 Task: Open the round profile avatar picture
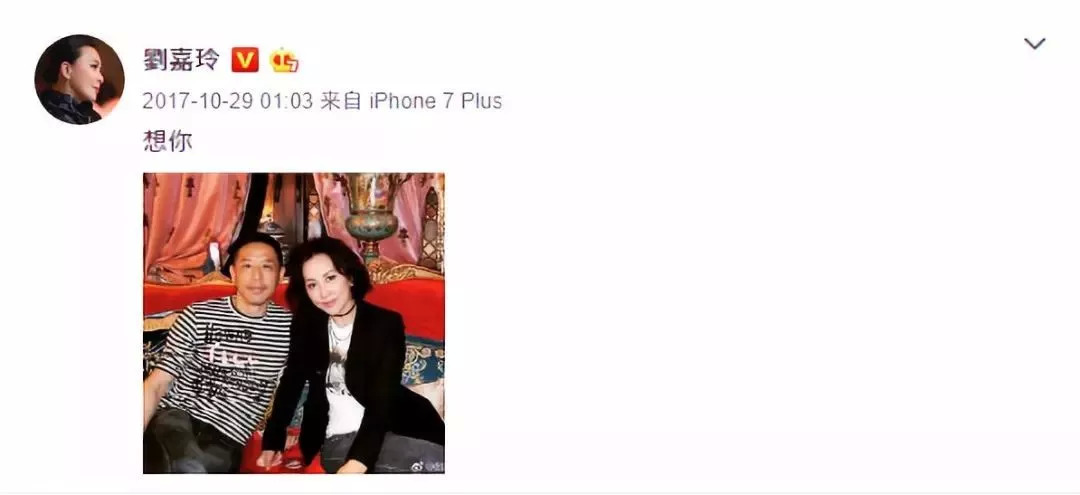(x=79, y=79)
